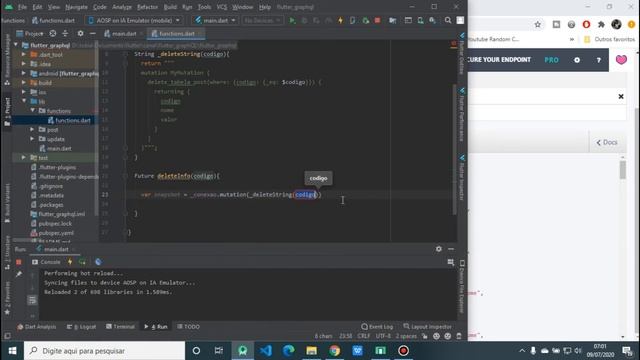The image size is (640, 360).
Task: Open Opera red icon extension in browser
Action: coord(586,24)
